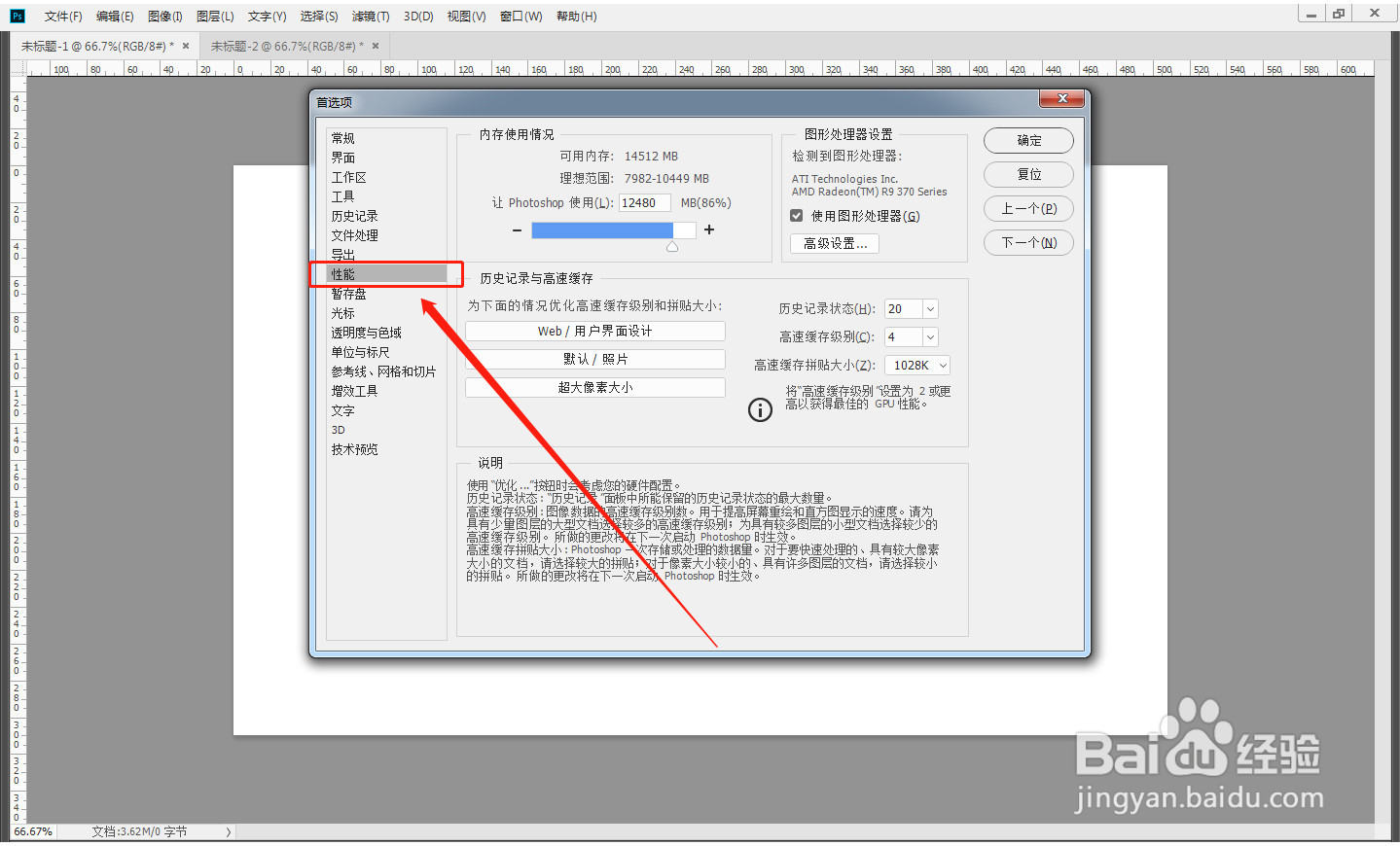Click the plus icon to increase memory
The width and height of the screenshot is (1400, 846).
click(x=708, y=230)
